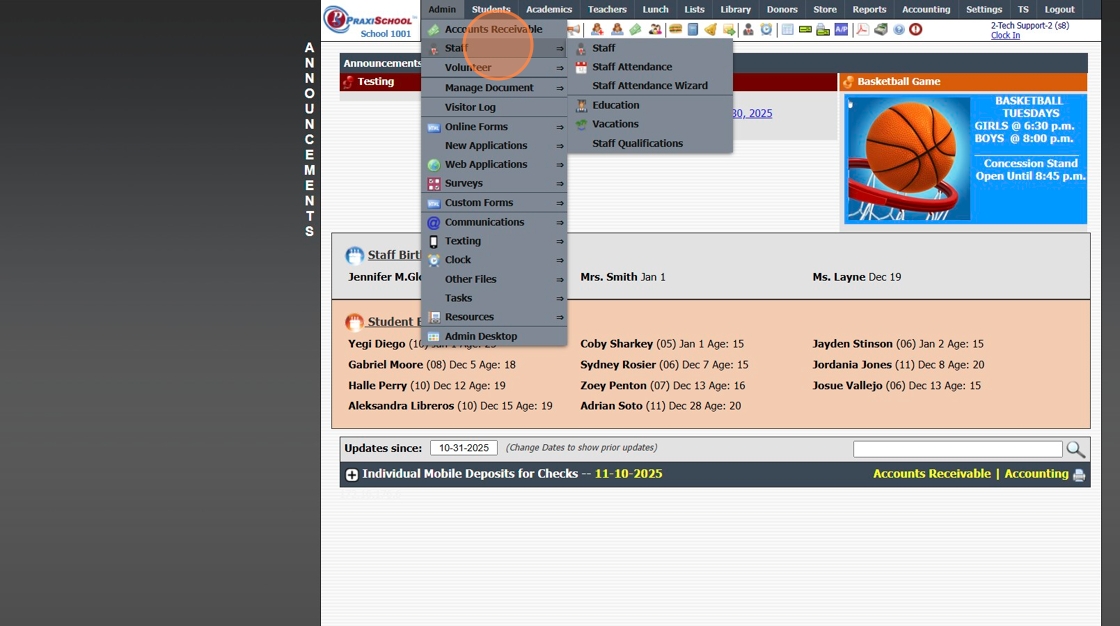Click the magnifying glass search icon
This screenshot has height=626, width=1120.
(x=1076, y=449)
